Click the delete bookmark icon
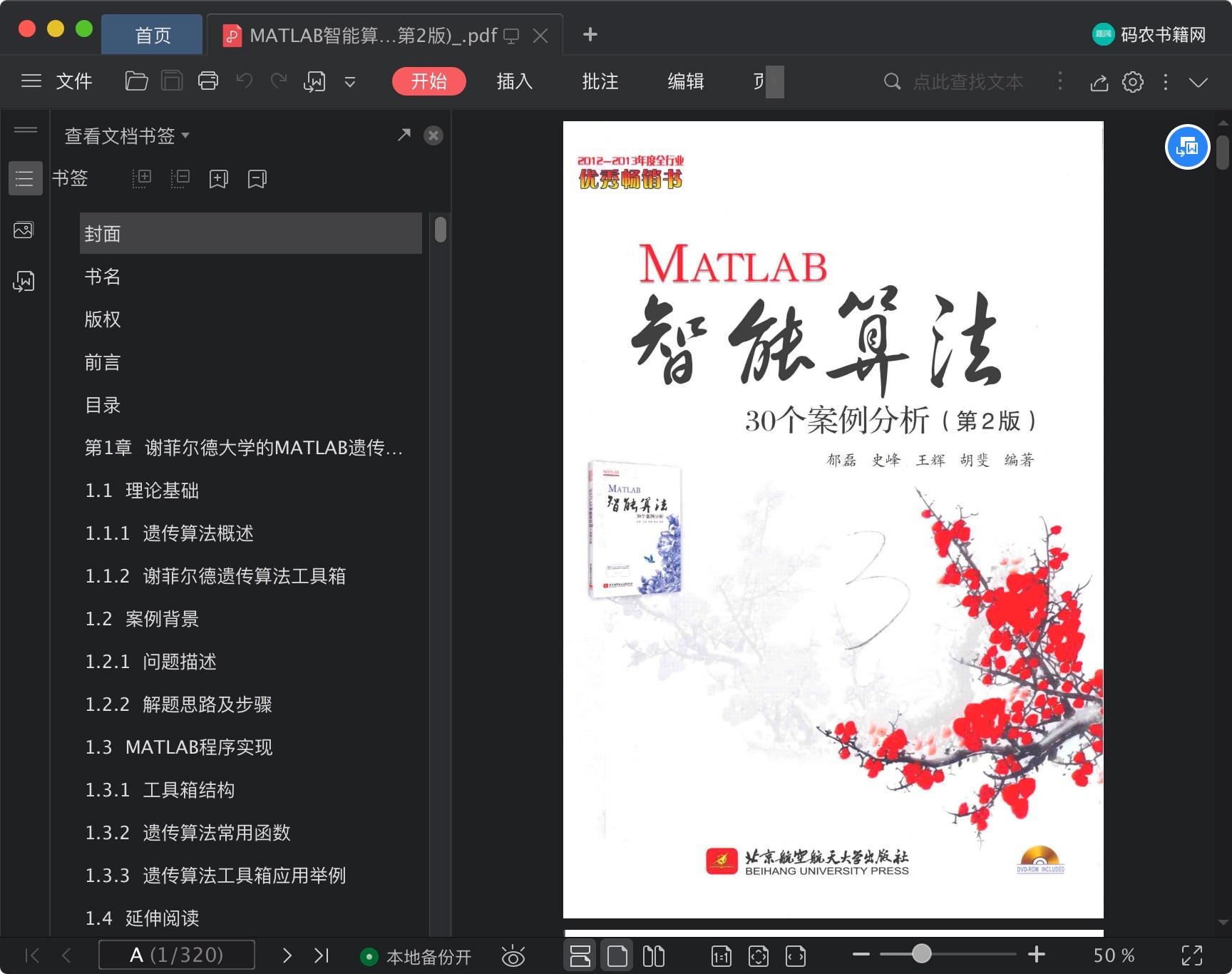Viewport: 1232px width, 974px height. (x=257, y=179)
